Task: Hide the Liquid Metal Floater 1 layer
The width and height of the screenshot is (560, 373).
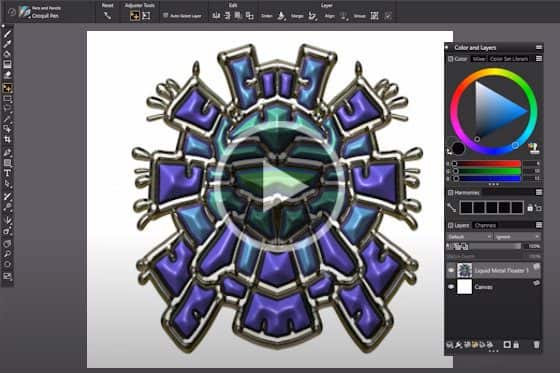Action: (451, 270)
